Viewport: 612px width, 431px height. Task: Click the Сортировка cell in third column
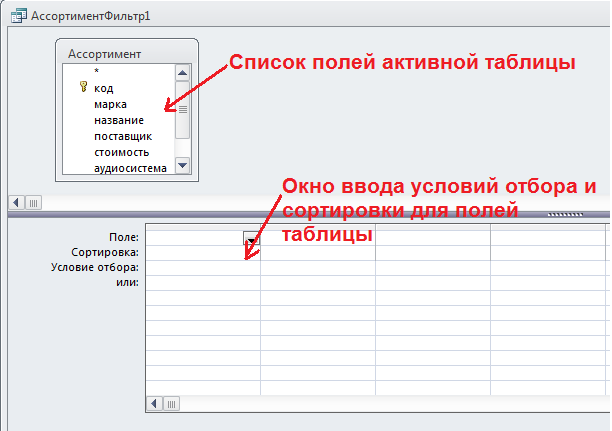433,253
